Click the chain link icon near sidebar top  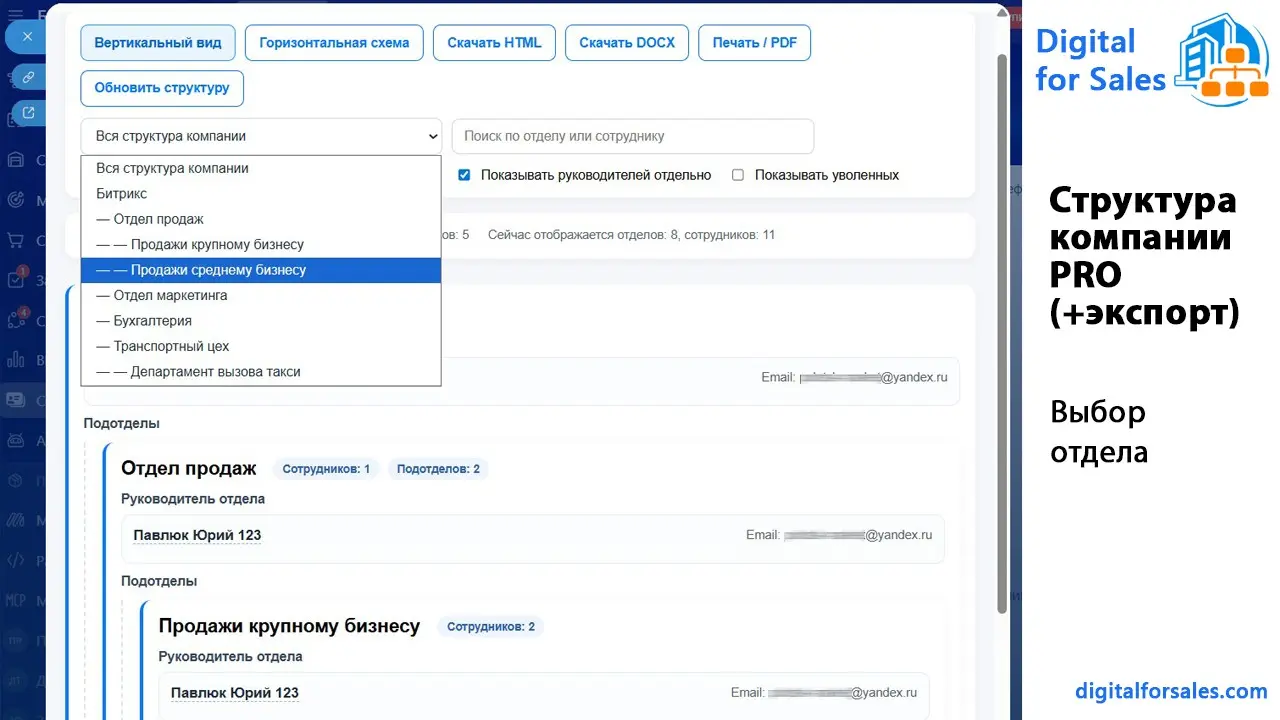(26, 76)
